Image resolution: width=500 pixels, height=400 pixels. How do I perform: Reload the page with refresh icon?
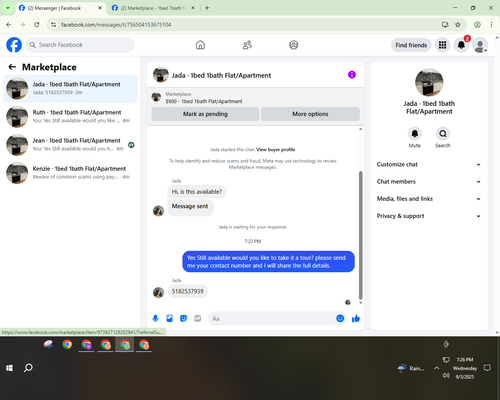[37, 24]
